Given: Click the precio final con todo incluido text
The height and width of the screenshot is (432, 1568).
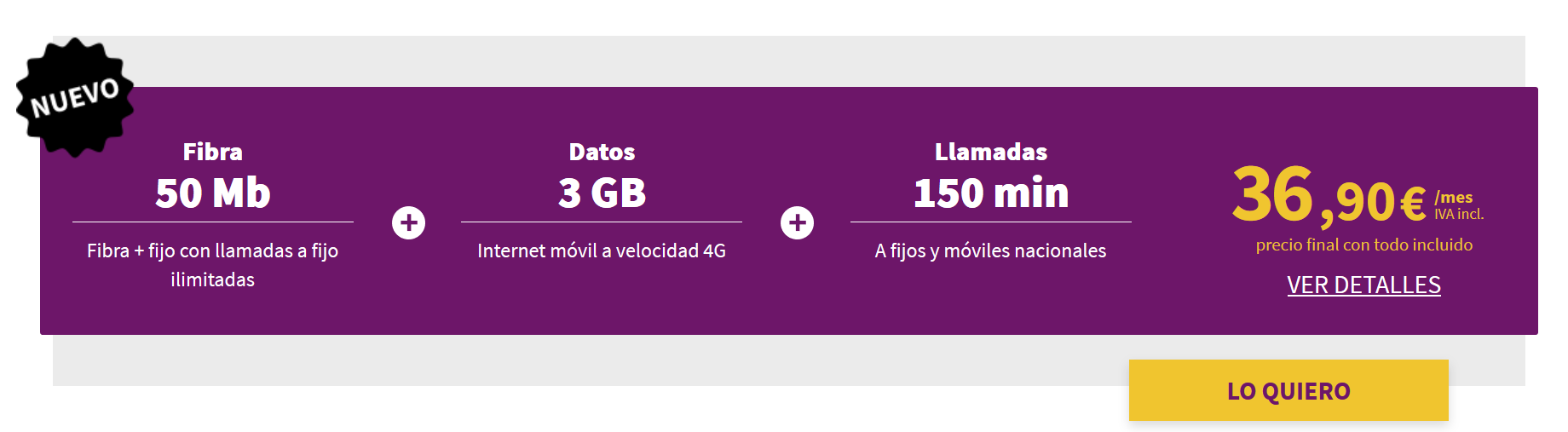Looking at the screenshot, I should [x=1363, y=245].
